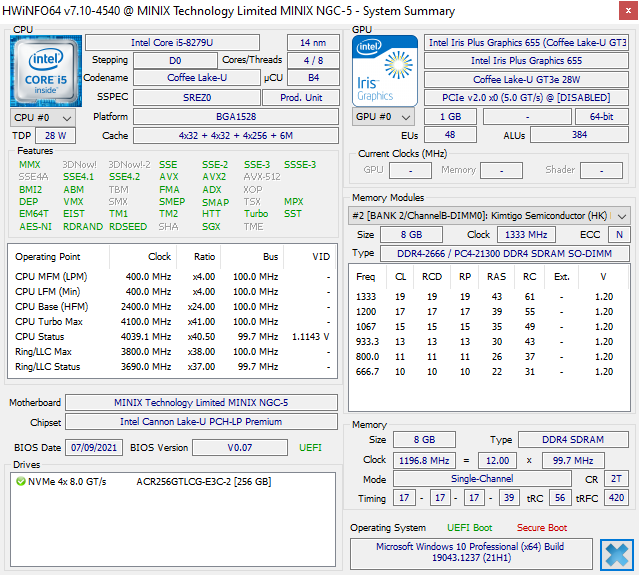Open the GPU #0 selector dropdown
The width and height of the screenshot is (639, 575).
click(383, 117)
